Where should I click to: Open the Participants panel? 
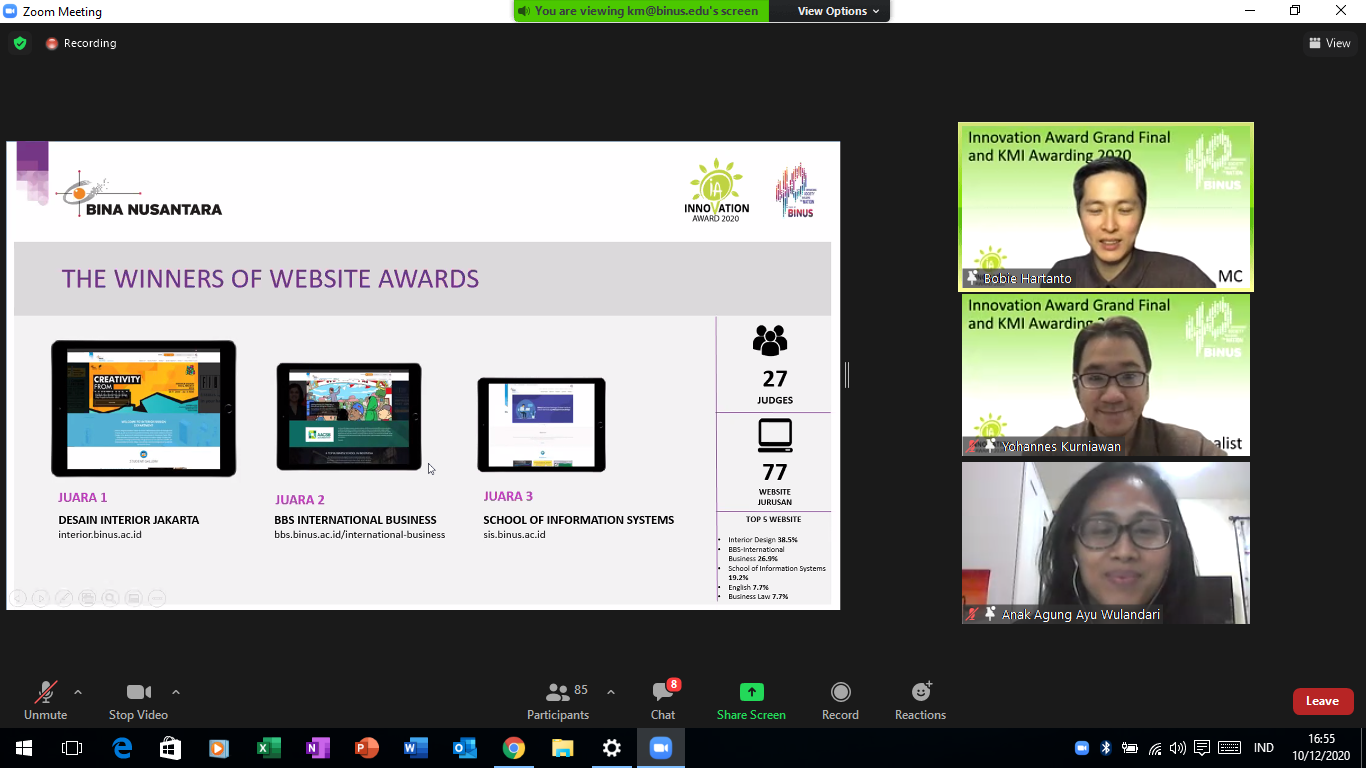coord(558,701)
